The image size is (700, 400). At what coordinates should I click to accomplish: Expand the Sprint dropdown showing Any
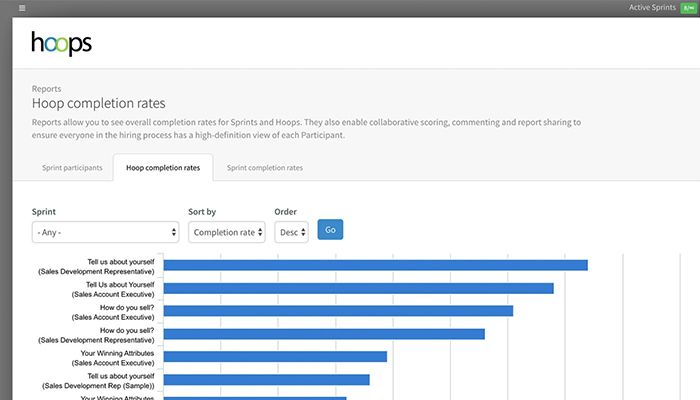click(105, 232)
